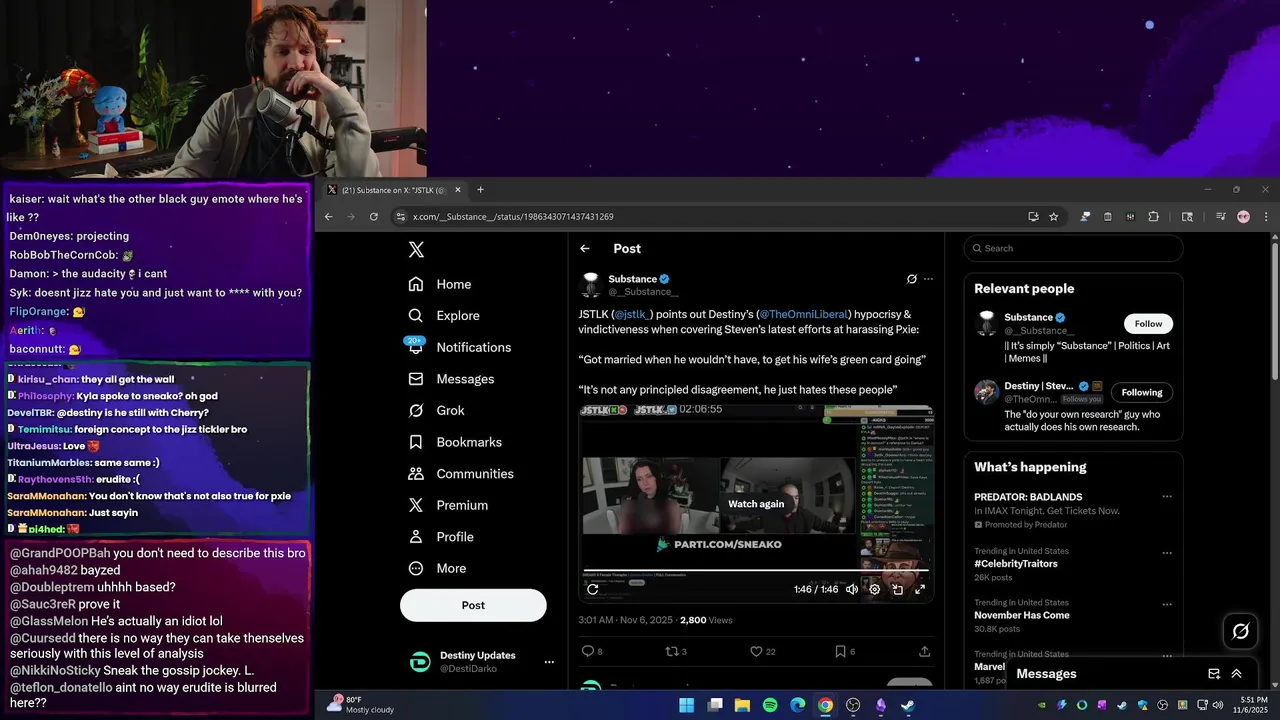This screenshot has width=1280, height=720.
Task: Open more options for PREDATOR: BADLANDS trend
Action: tap(1166, 497)
